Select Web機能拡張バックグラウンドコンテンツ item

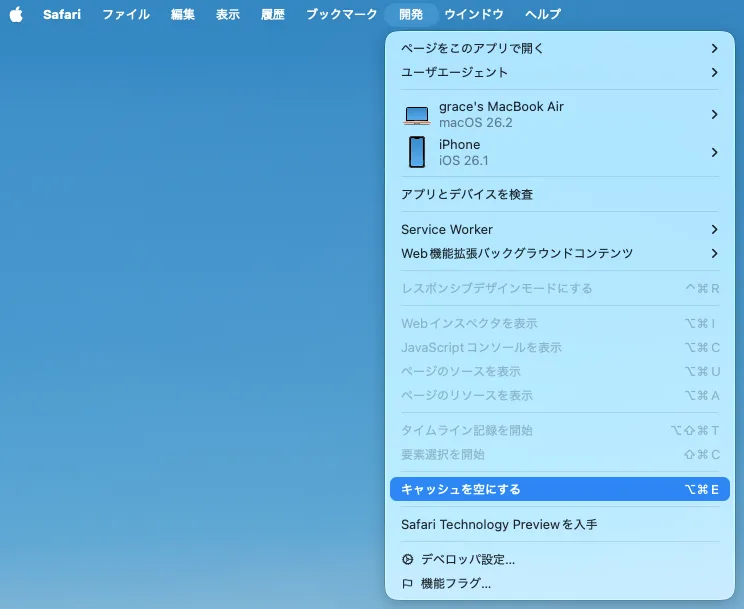pos(560,253)
